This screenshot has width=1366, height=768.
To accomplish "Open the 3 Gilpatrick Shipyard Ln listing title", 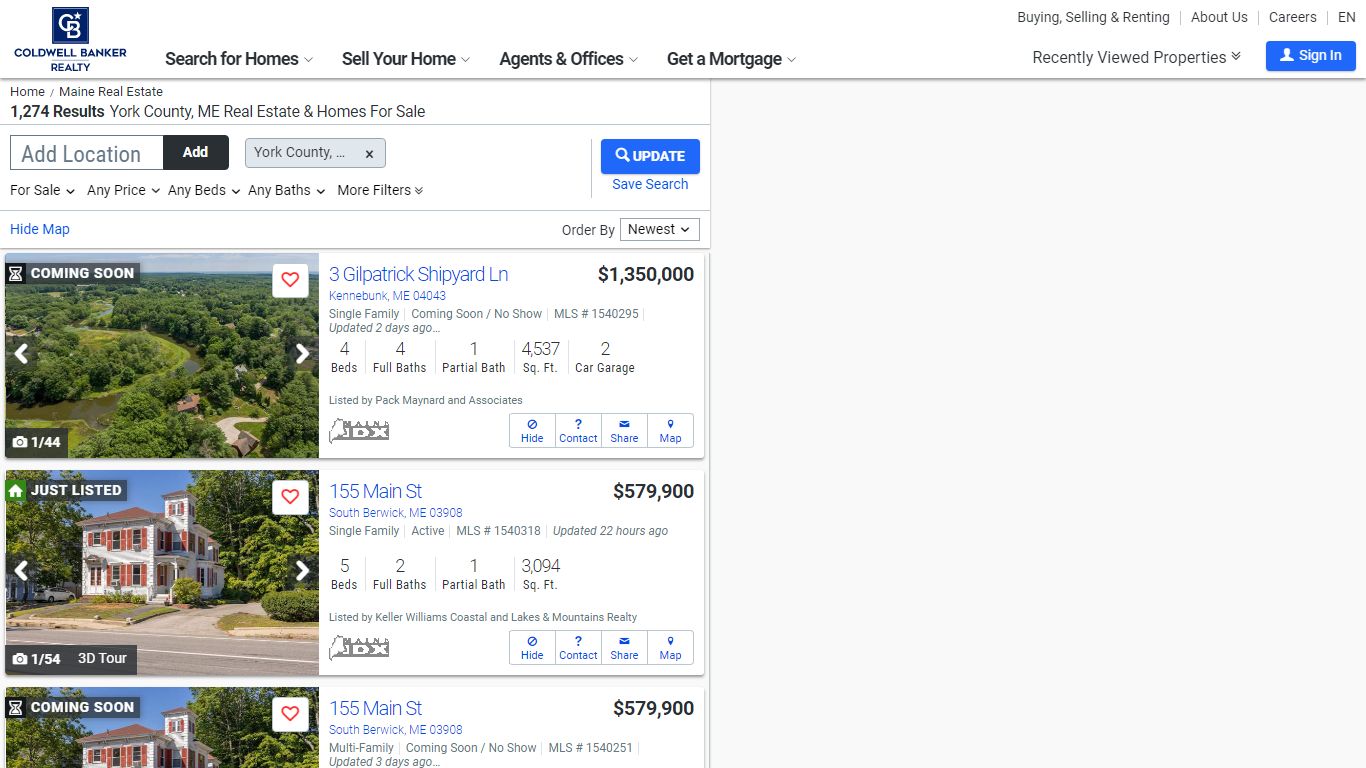I will pyautogui.click(x=418, y=274).
